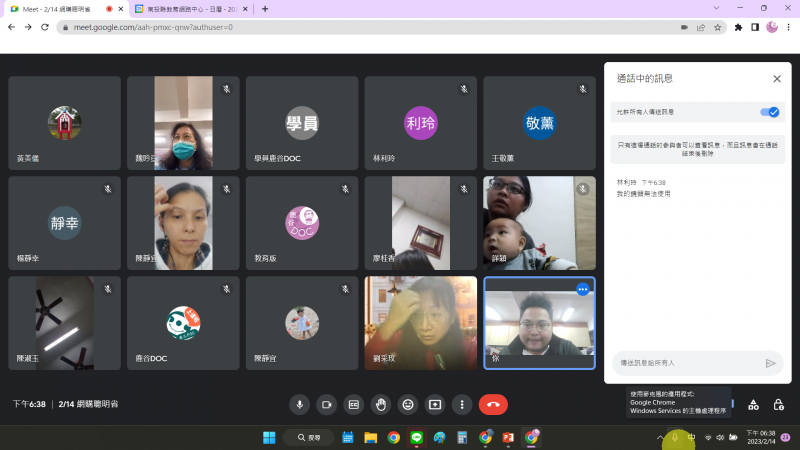Open File Explorer from taskbar
The image size is (800, 450).
click(x=370, y=437)
